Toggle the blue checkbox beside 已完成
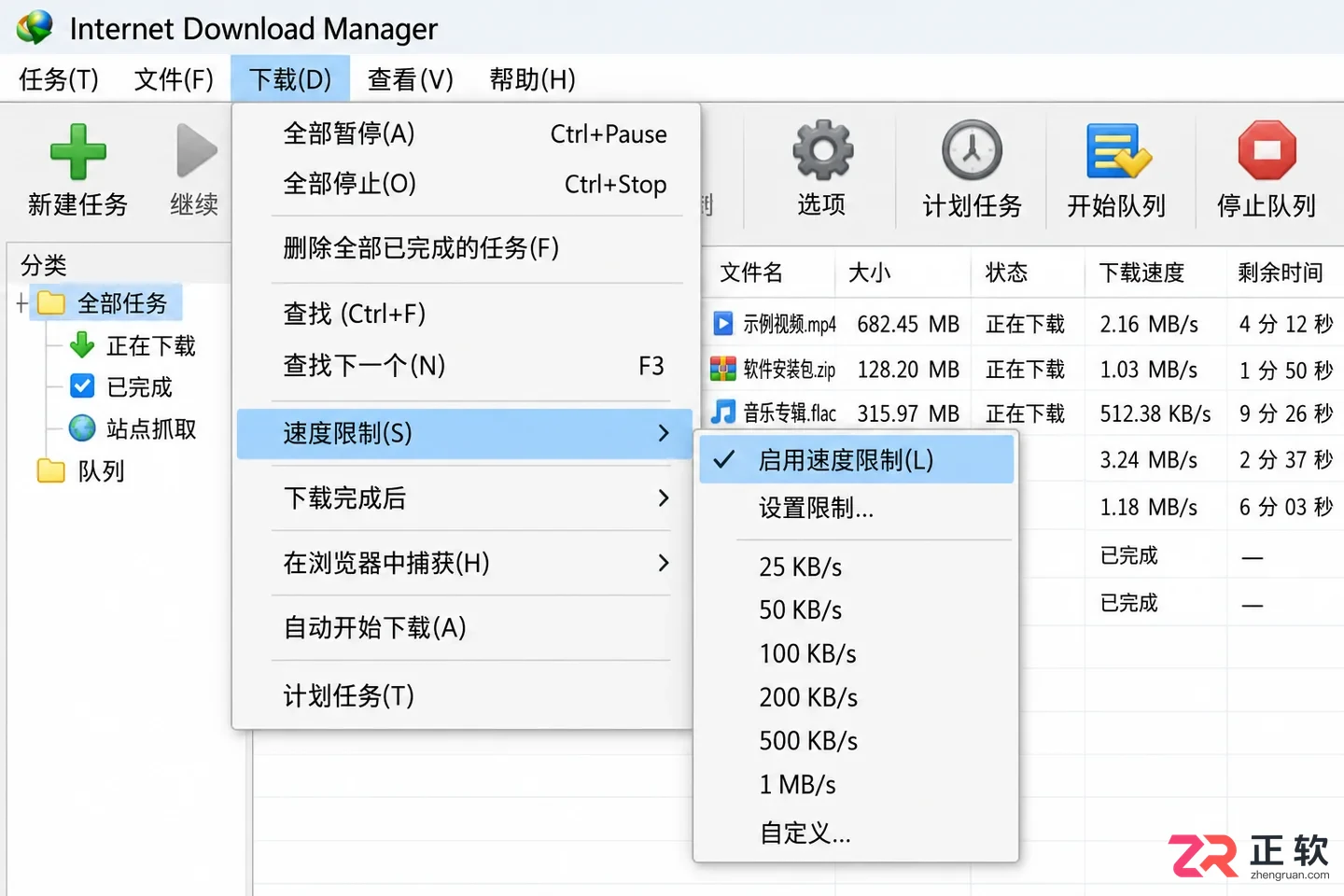 coord(82,385)
